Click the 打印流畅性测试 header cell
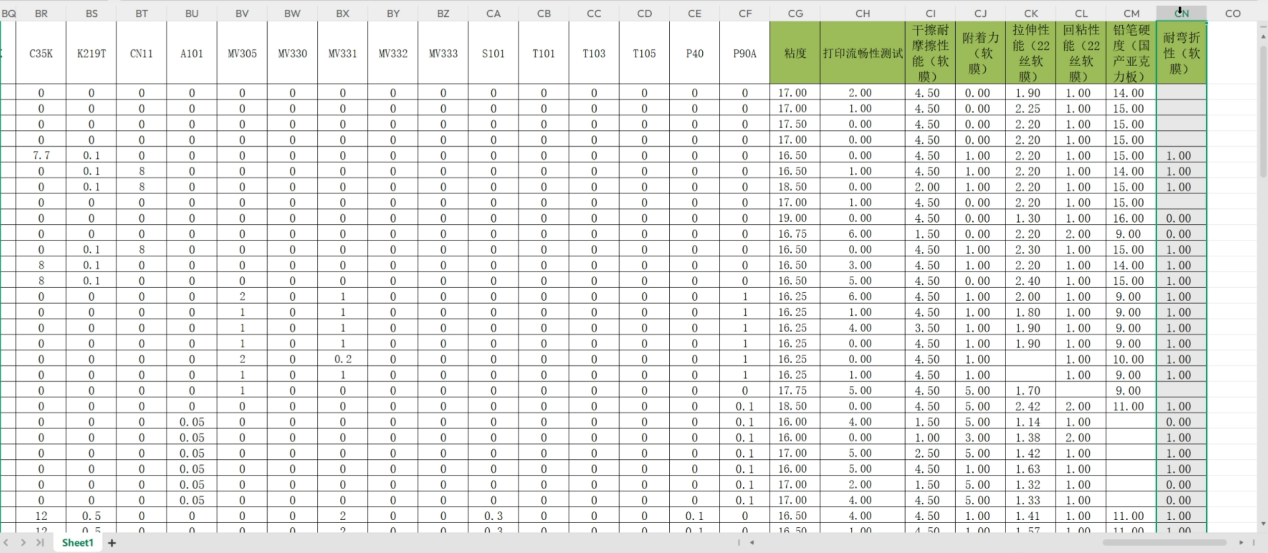This screenshot has height=553, width=1268. coord(862,53)
